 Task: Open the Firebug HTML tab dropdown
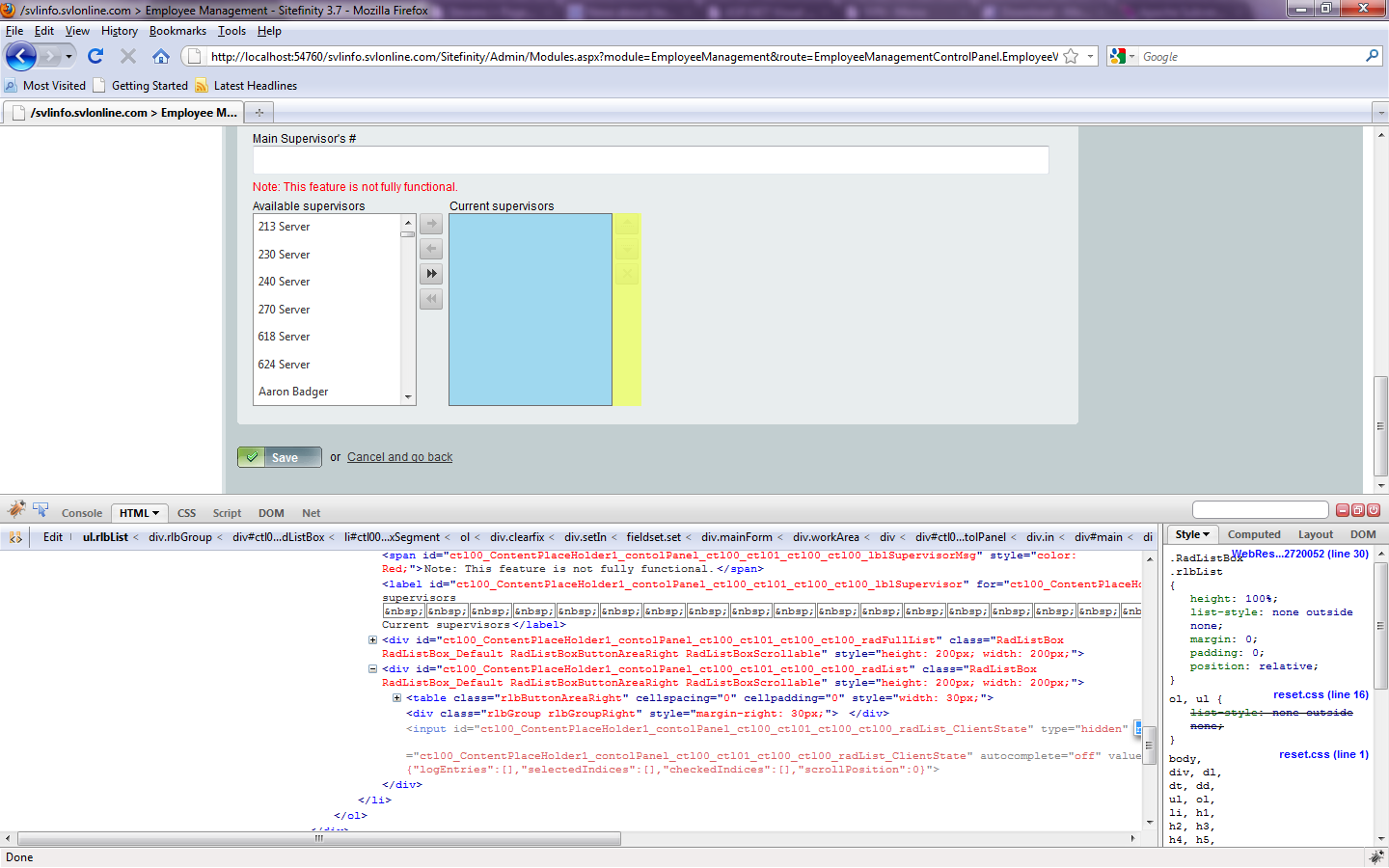coord(140,513)
